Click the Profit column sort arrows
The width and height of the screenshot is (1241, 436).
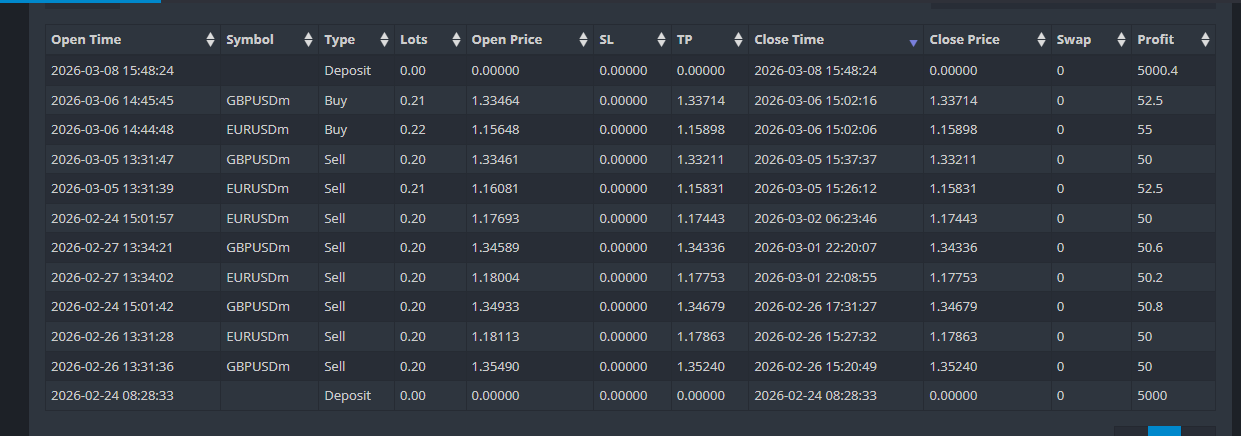click(1205, 40)
